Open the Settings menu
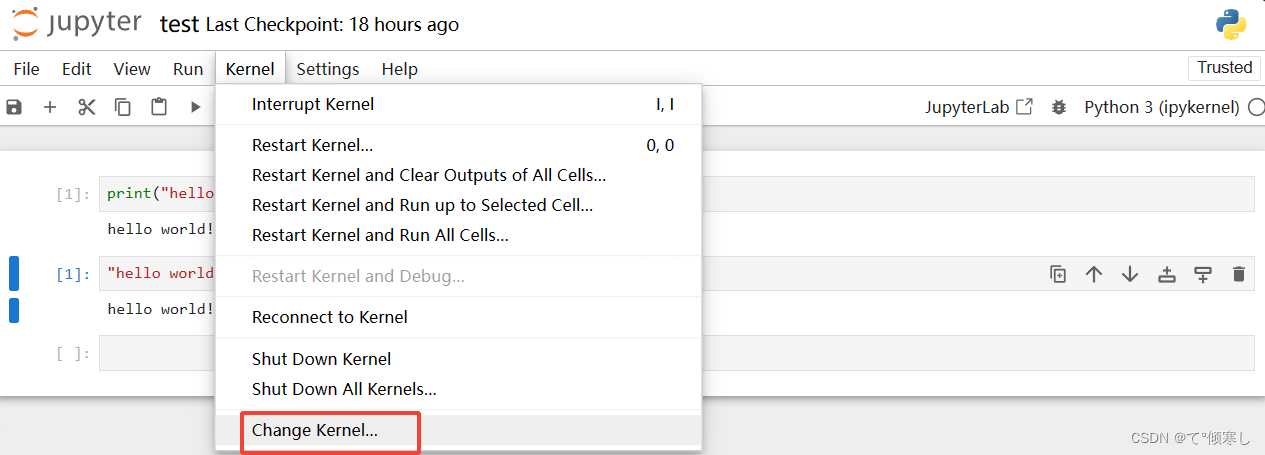1265x455 pixels. [x=328, y=69]
